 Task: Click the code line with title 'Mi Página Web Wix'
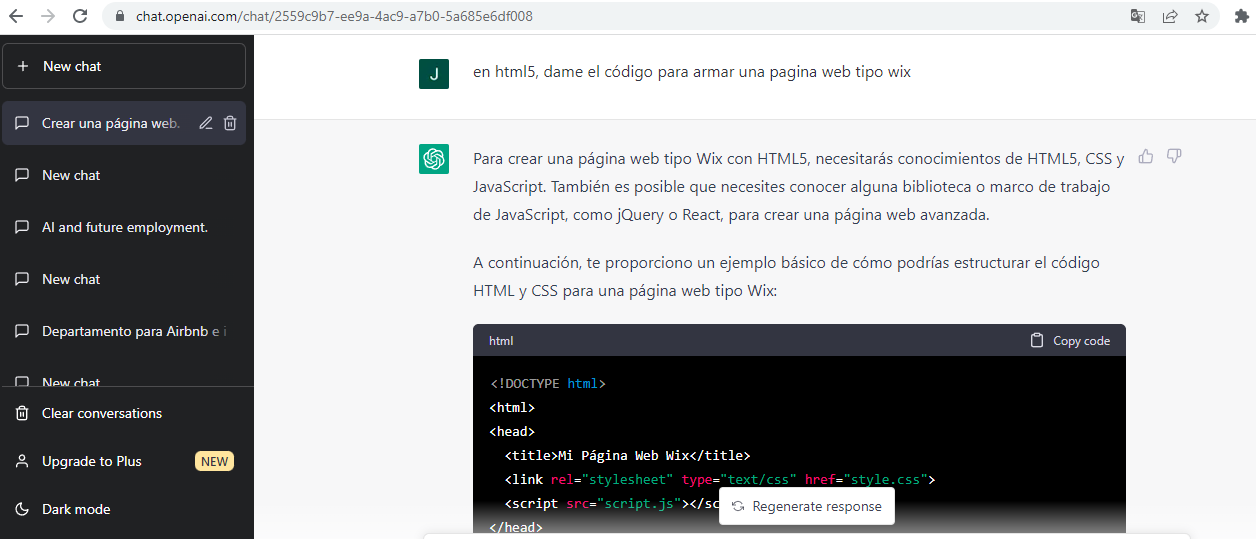[x=628, y=455]
